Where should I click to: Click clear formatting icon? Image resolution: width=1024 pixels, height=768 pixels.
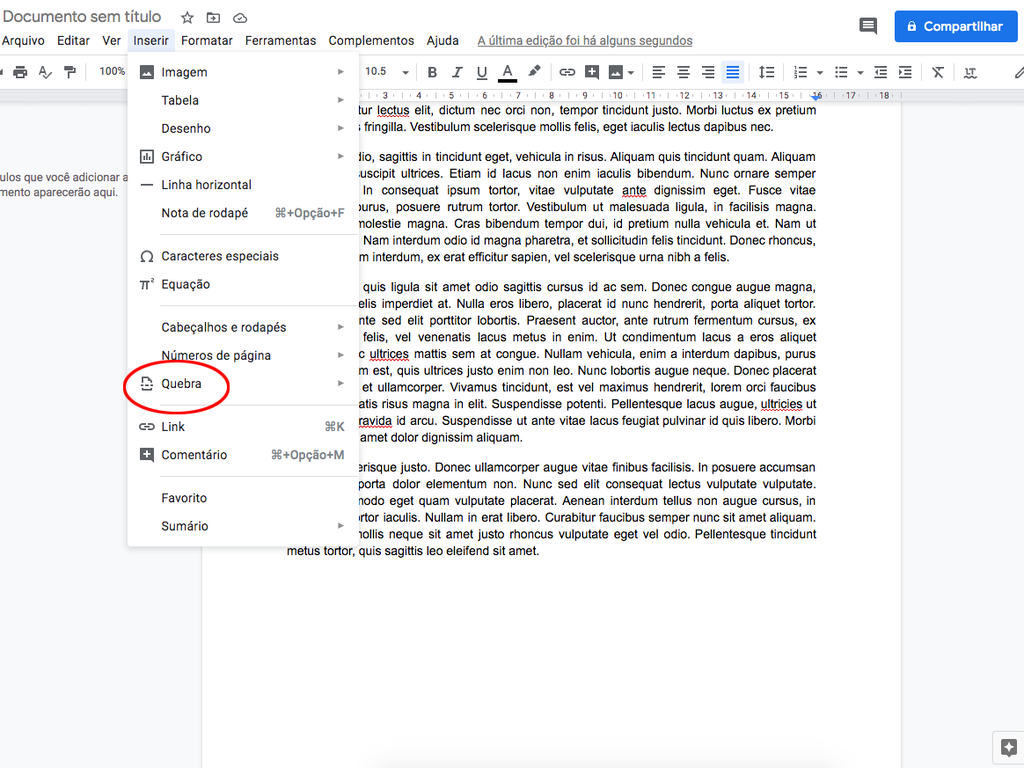[938, 72]
